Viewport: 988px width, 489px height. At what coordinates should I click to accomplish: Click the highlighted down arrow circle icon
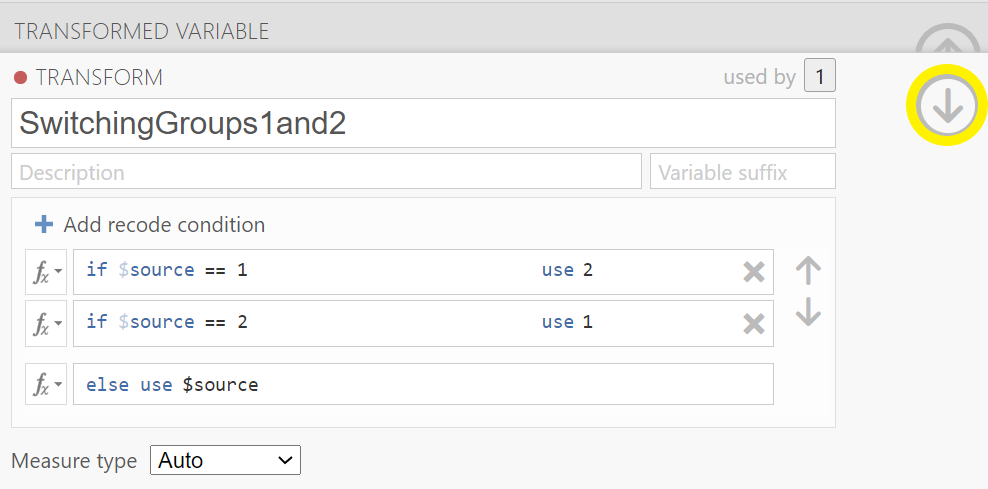[946, 105]
